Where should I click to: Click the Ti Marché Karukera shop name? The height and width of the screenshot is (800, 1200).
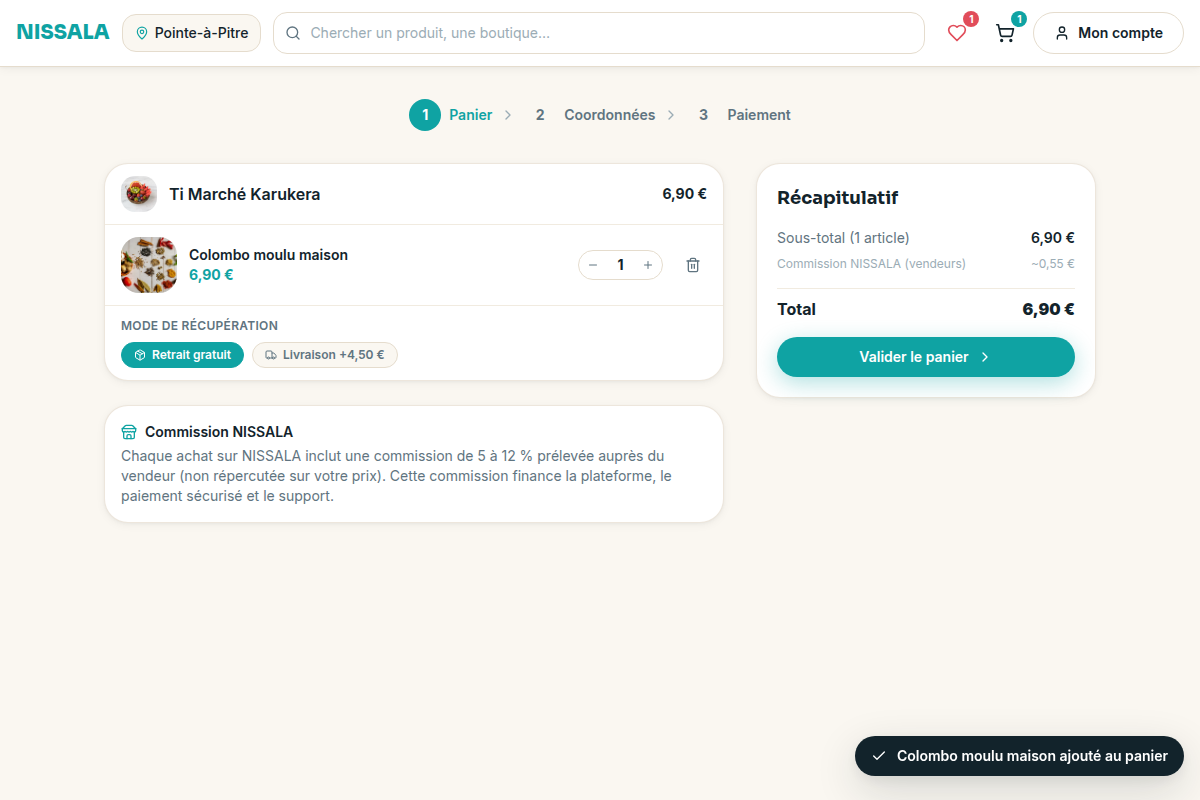pyautogui.click(x=245, y=194)
